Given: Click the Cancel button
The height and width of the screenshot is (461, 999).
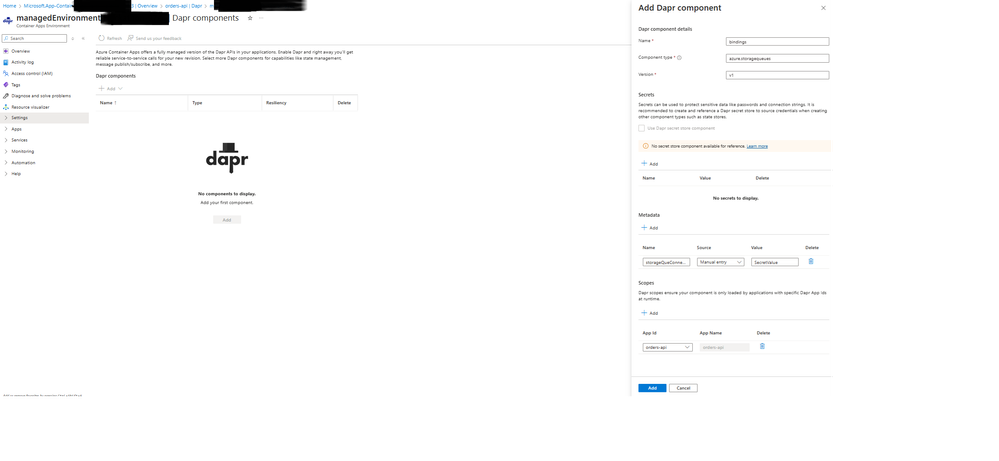Looking at the screenshot, I should click(x=683, y=388).
